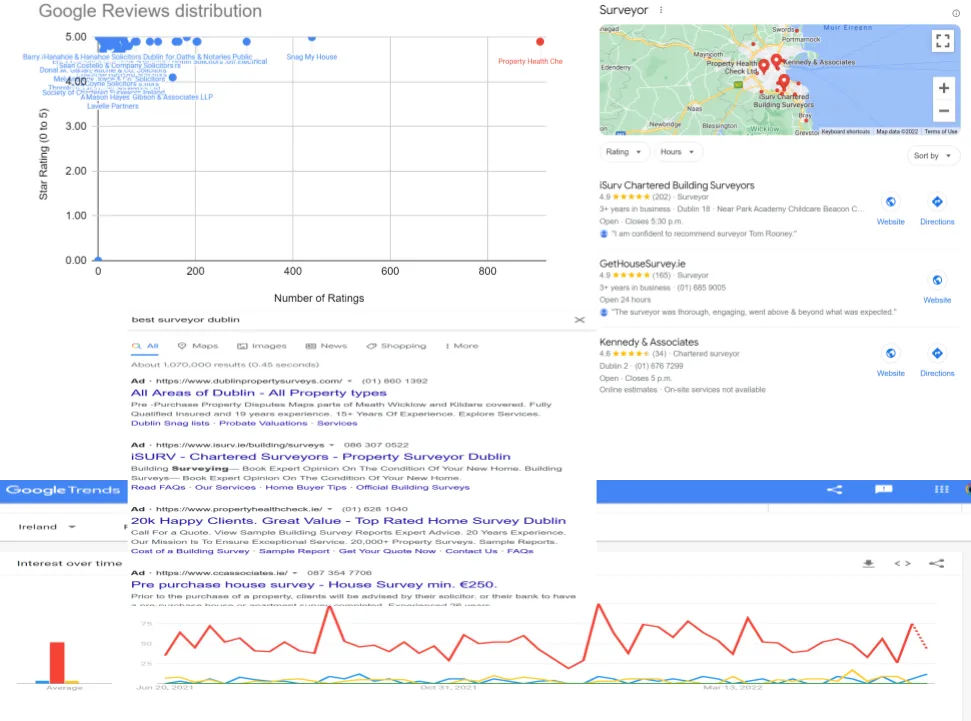The width and height of the screenshot is (971, 721).
Task: Click the Get Your Quote Now sitelink
Action: pyautogui.click(x=386, y=551)
